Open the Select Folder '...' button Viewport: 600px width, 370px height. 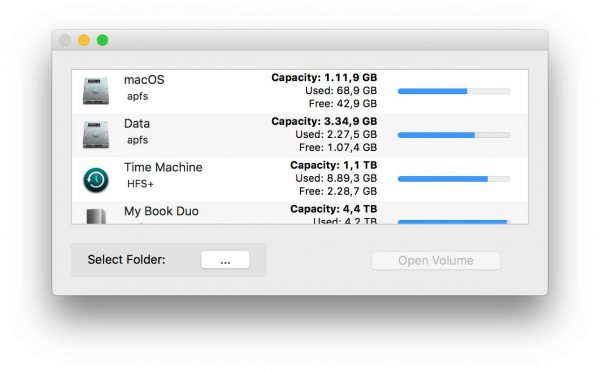225,260
